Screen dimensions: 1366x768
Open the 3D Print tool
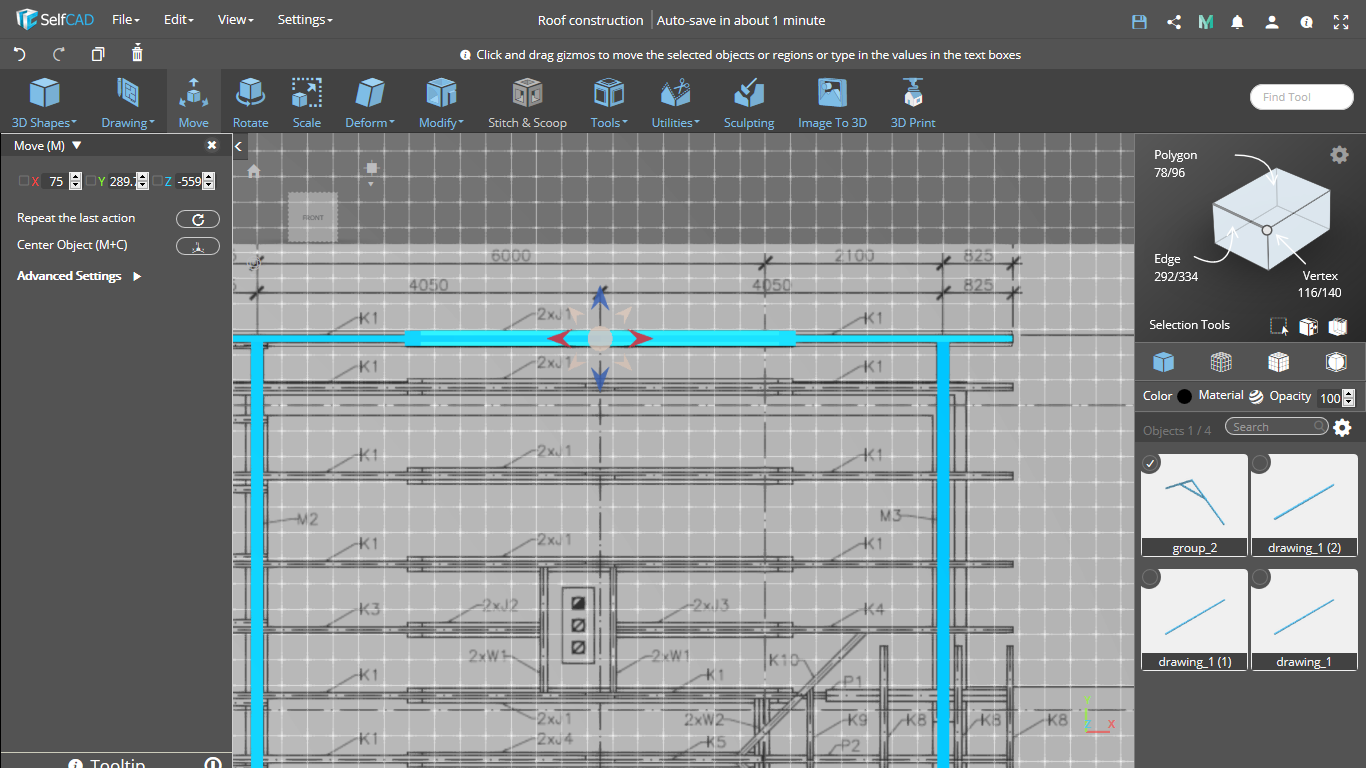(x=913, y=103)
